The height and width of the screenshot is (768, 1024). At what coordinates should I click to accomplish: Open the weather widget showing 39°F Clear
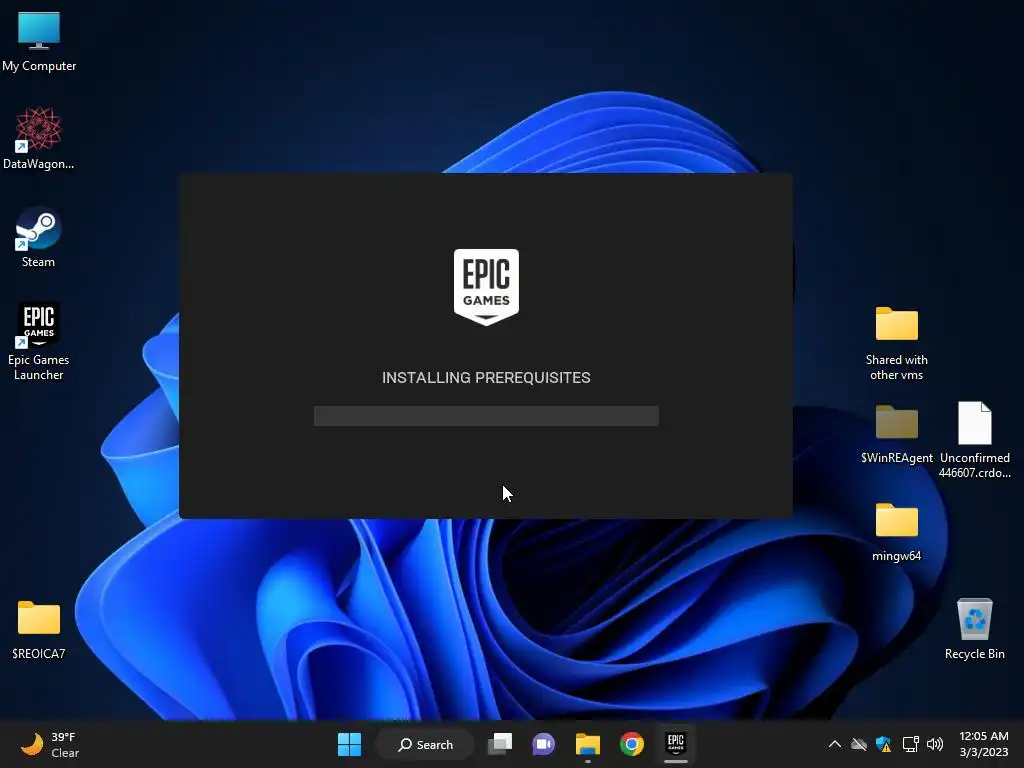click(x=50, y=744)
